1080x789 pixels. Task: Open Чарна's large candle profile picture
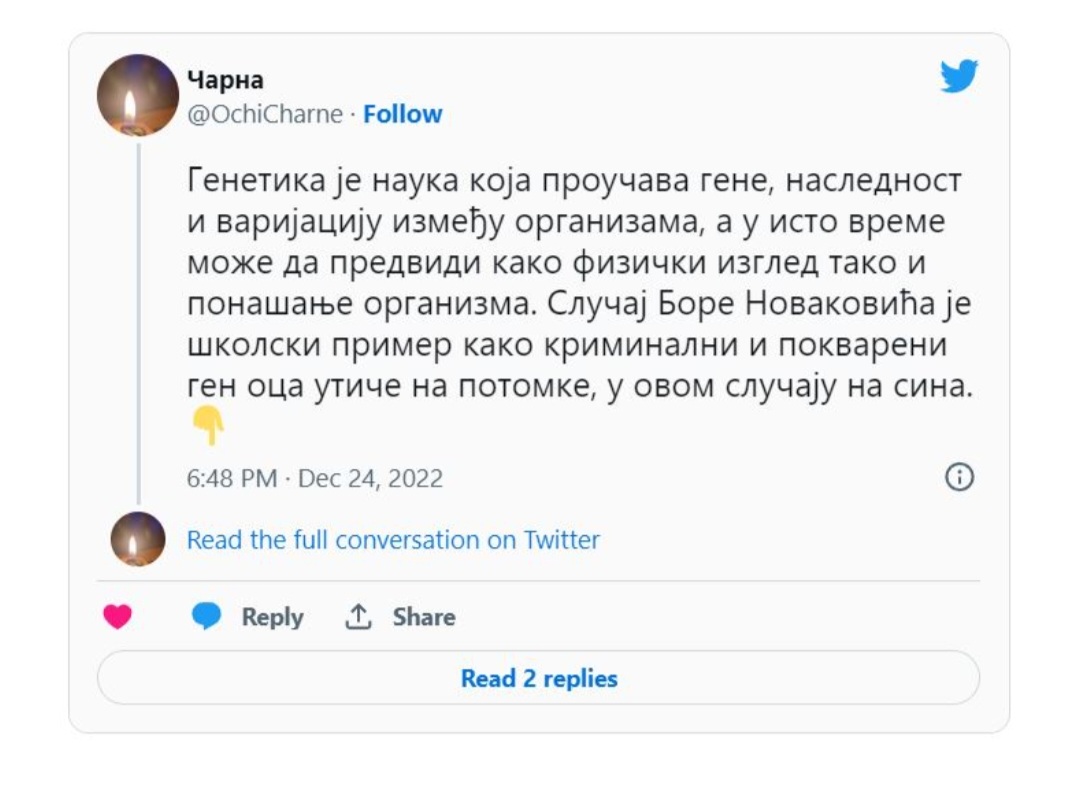tap(137, 95)
